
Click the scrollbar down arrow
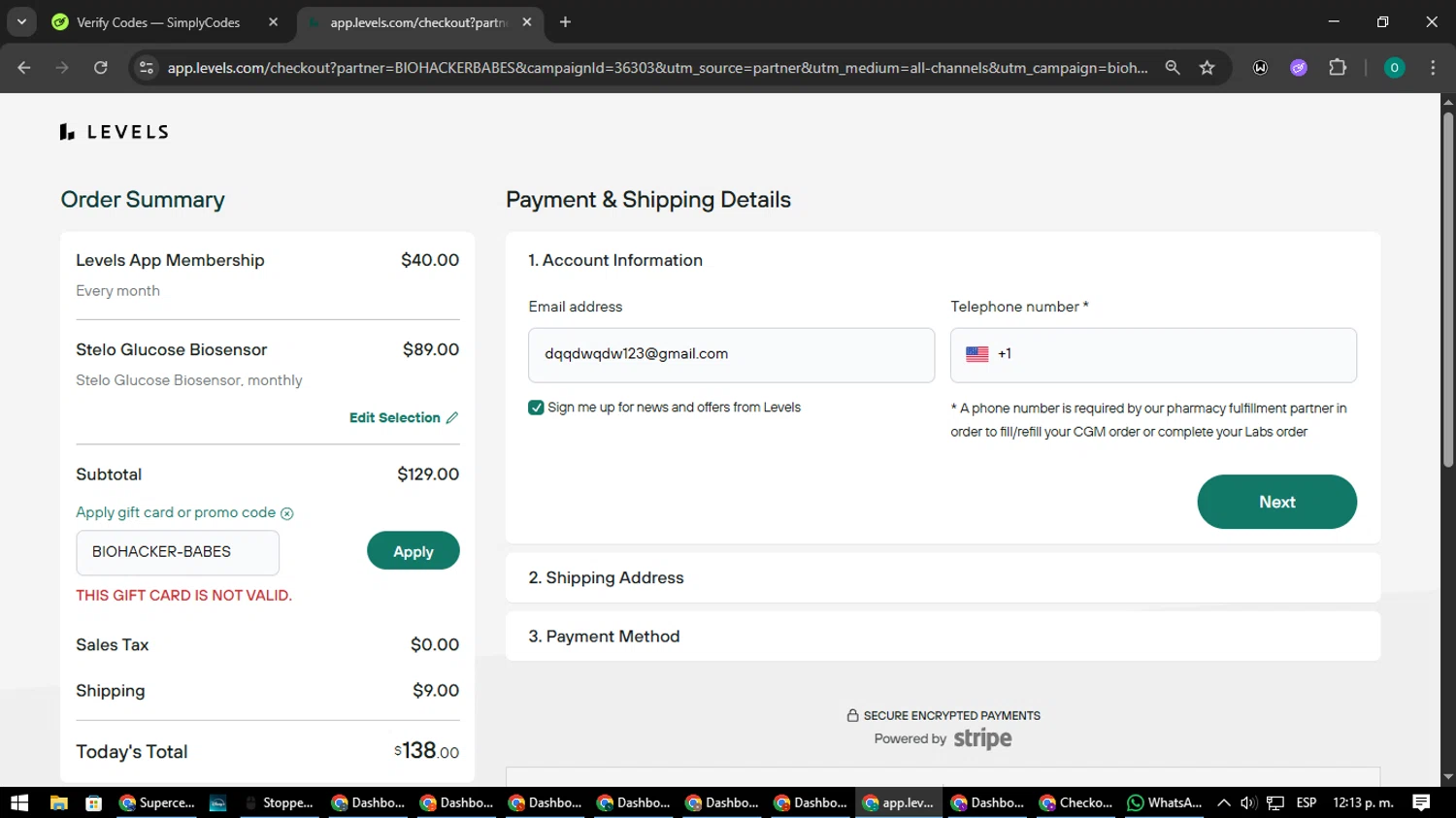[1448, 777]
